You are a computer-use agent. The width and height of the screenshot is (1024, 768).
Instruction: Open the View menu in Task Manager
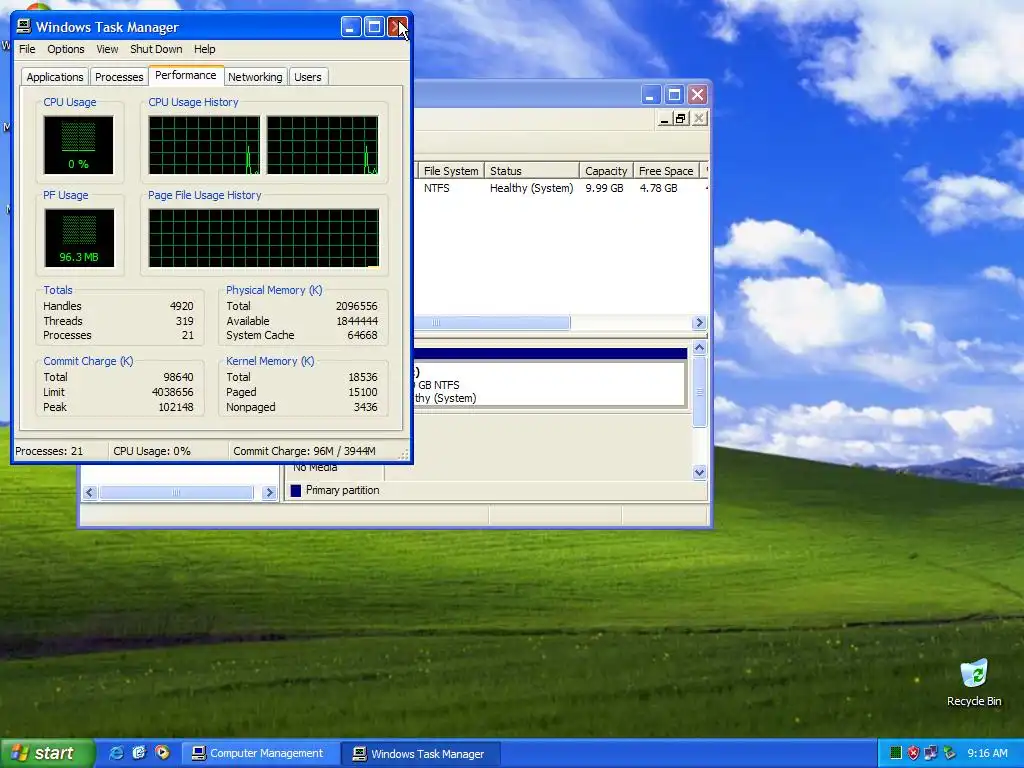(x=107, y=49)
